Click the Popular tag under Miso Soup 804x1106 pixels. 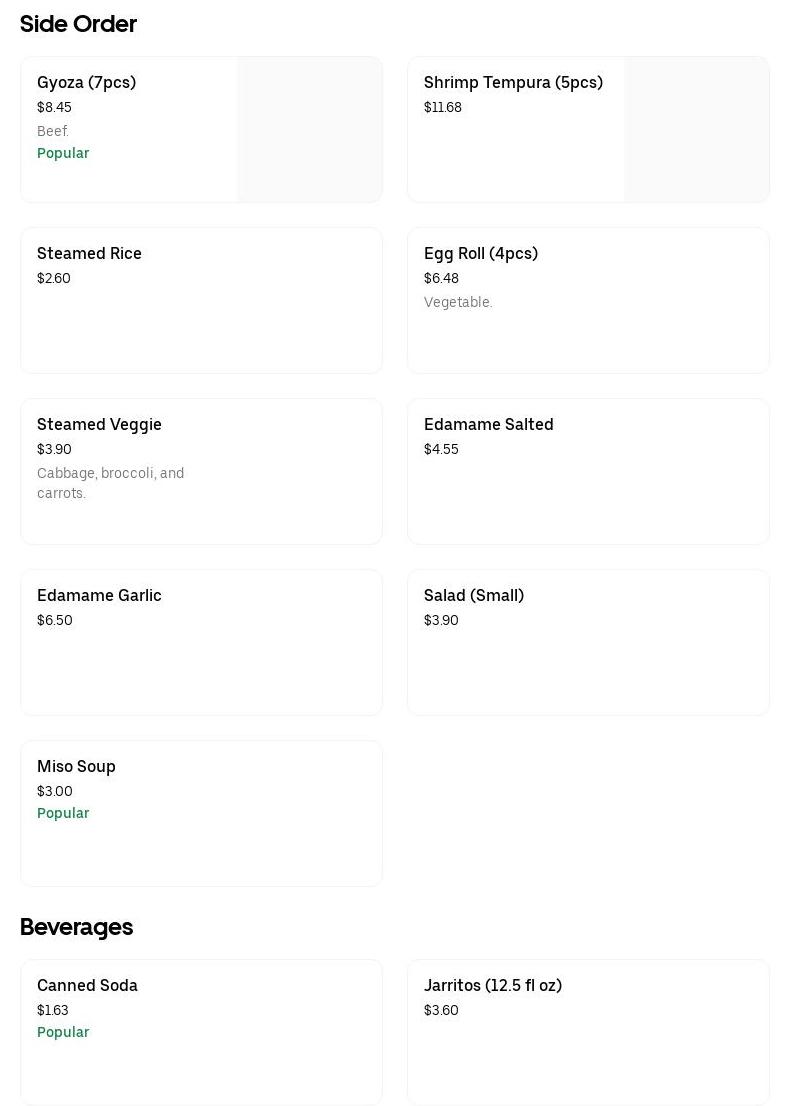coord(63,813)
